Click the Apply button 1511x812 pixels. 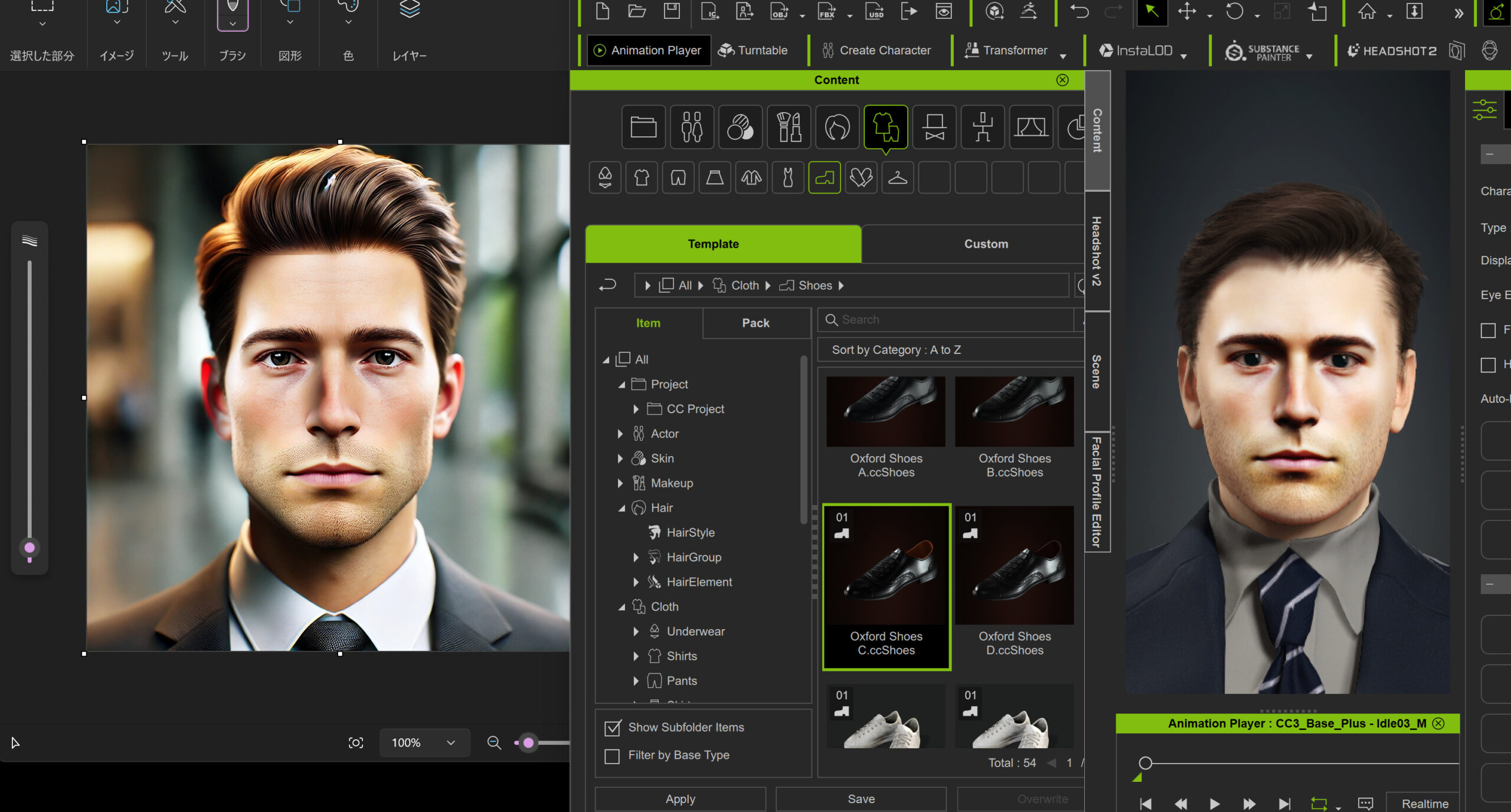pos(680,799)
